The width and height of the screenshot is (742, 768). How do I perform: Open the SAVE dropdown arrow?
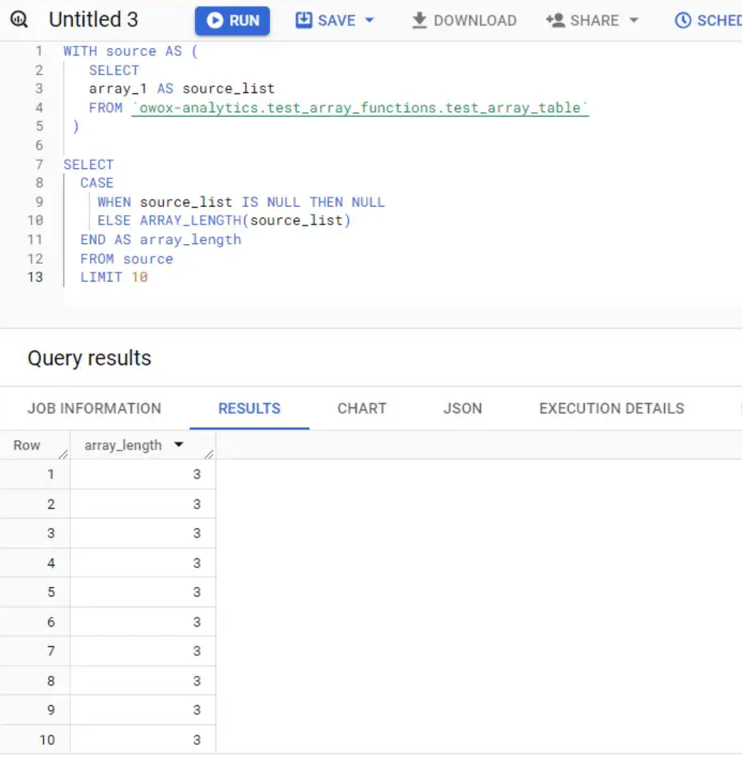point(370,21)
